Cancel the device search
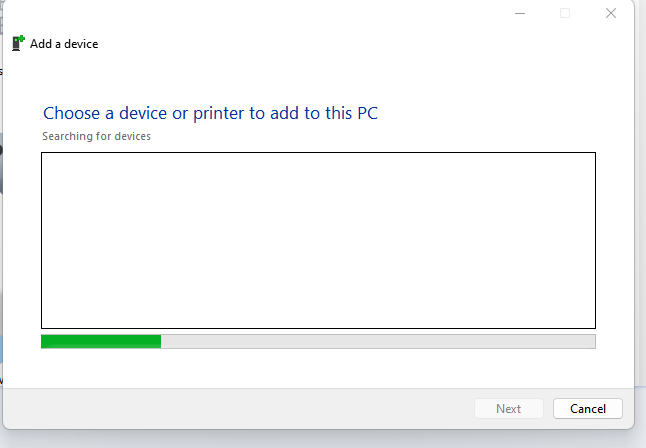The image size is (646, 448). click(587, 408)
